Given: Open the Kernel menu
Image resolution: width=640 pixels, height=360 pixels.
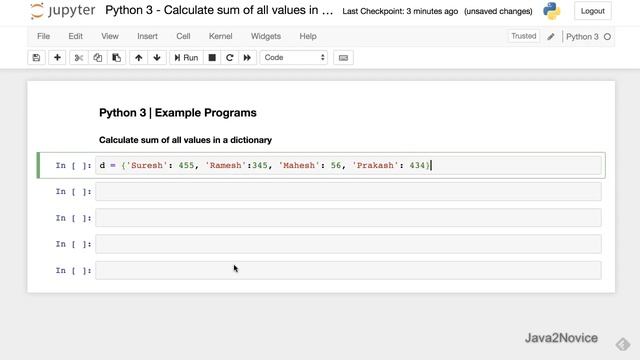Looking at the screenshot, I should pos(220,36).
